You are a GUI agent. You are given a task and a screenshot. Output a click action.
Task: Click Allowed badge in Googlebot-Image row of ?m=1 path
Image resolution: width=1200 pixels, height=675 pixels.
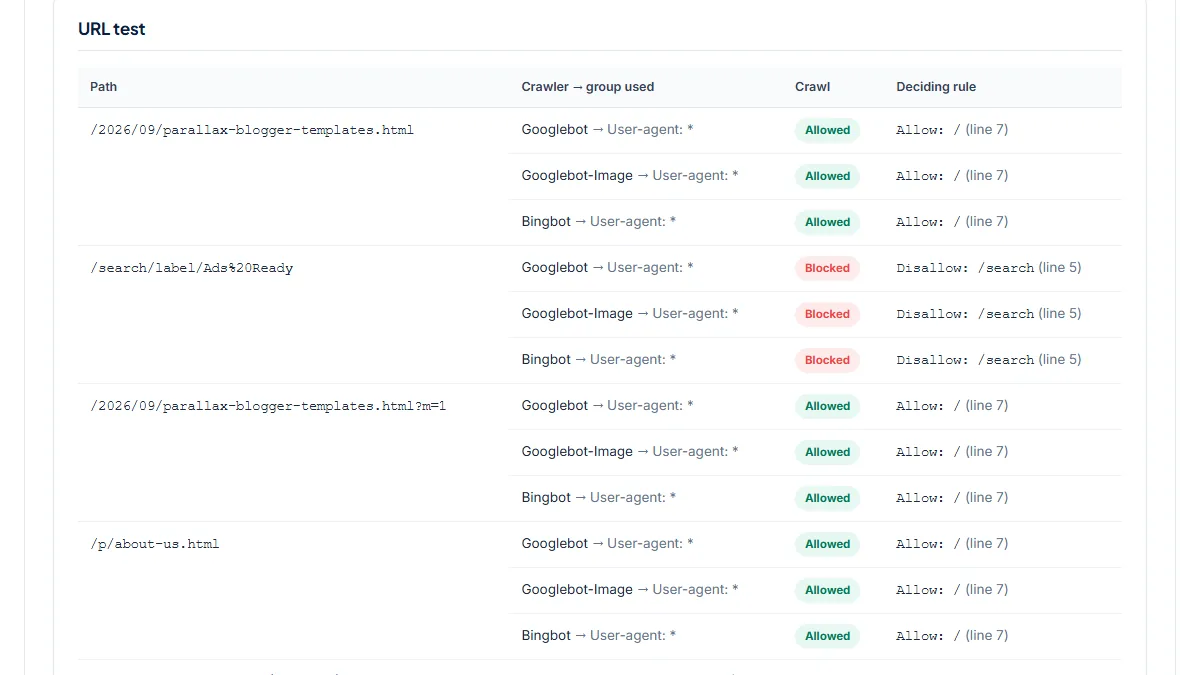pos(827,452)
